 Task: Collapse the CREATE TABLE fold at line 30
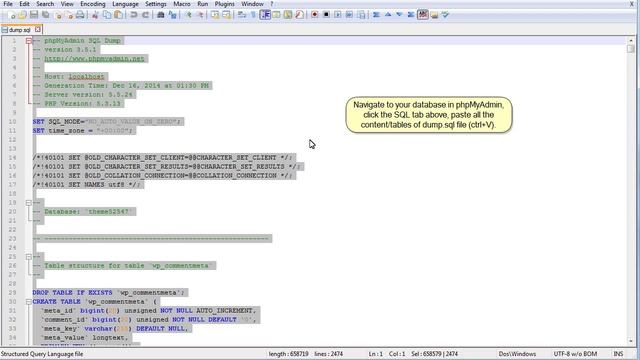[29, 302]
